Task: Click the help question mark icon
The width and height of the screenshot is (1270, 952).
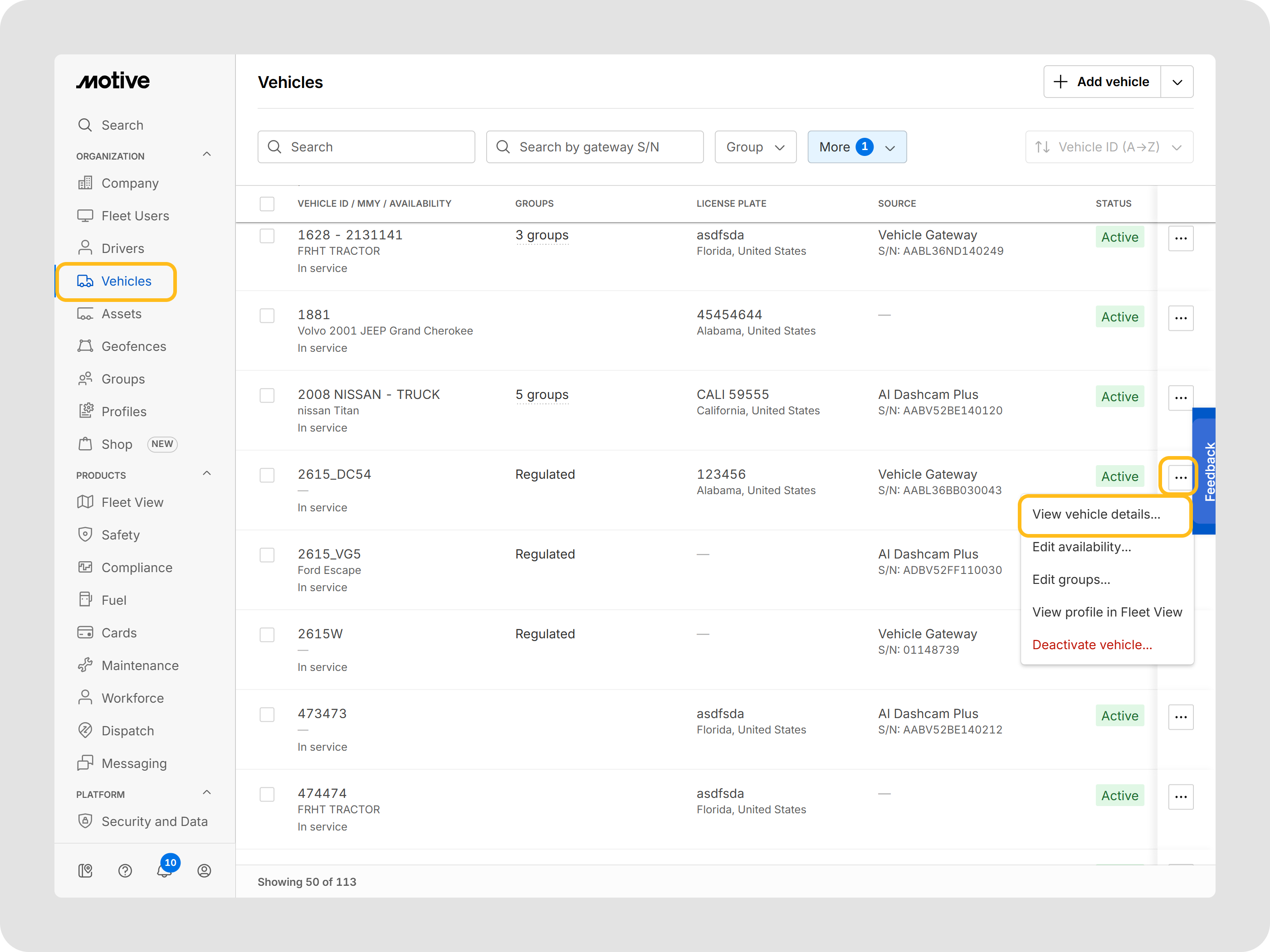Action: pos(125,870)
